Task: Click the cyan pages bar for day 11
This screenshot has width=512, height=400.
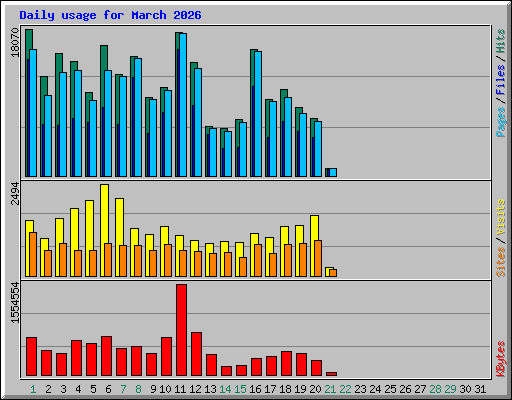Action: tap(183, 105)
